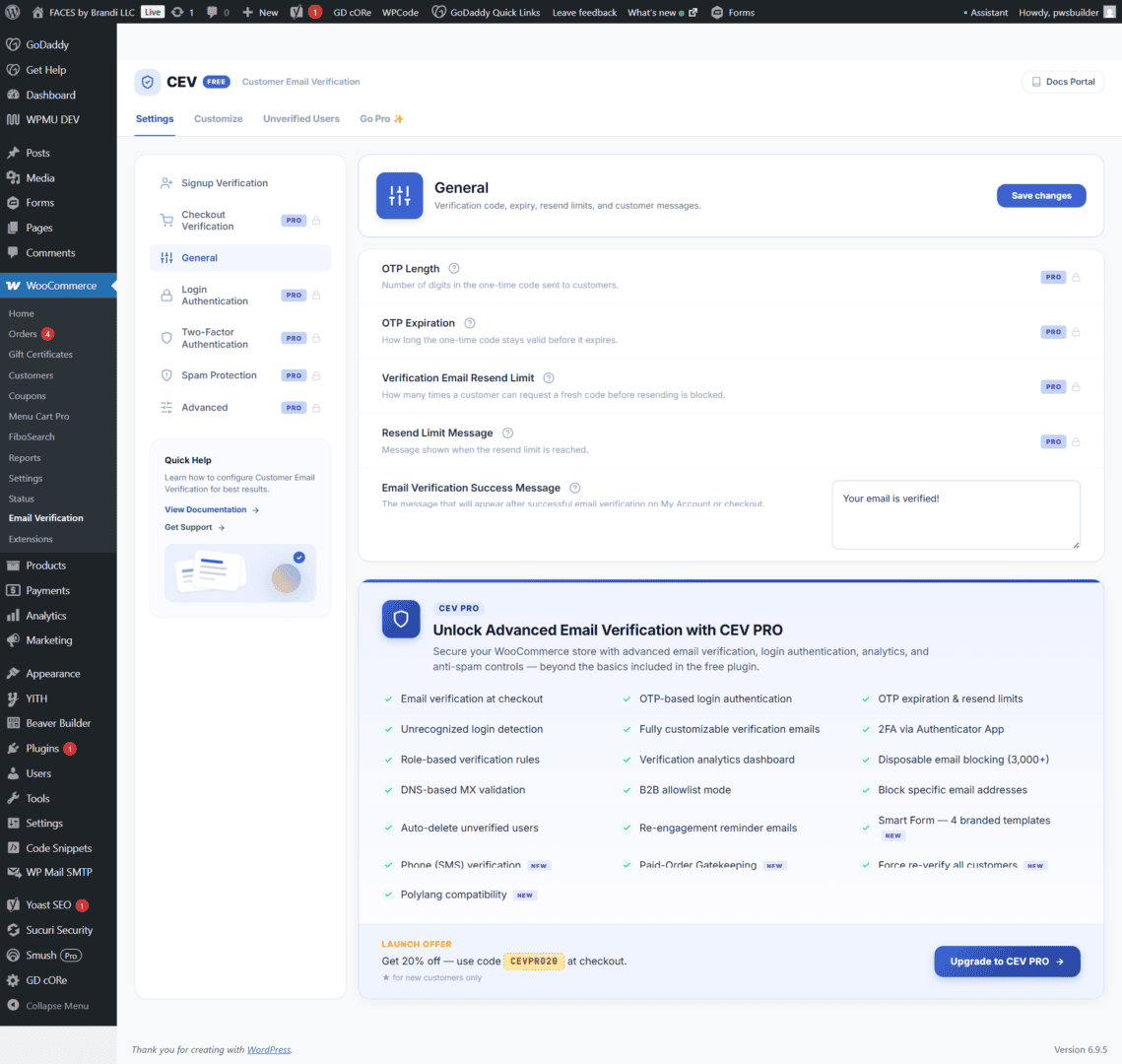
Task: Open Forms in admin bar
Action: pyautogui.click(x=734, y=12)
